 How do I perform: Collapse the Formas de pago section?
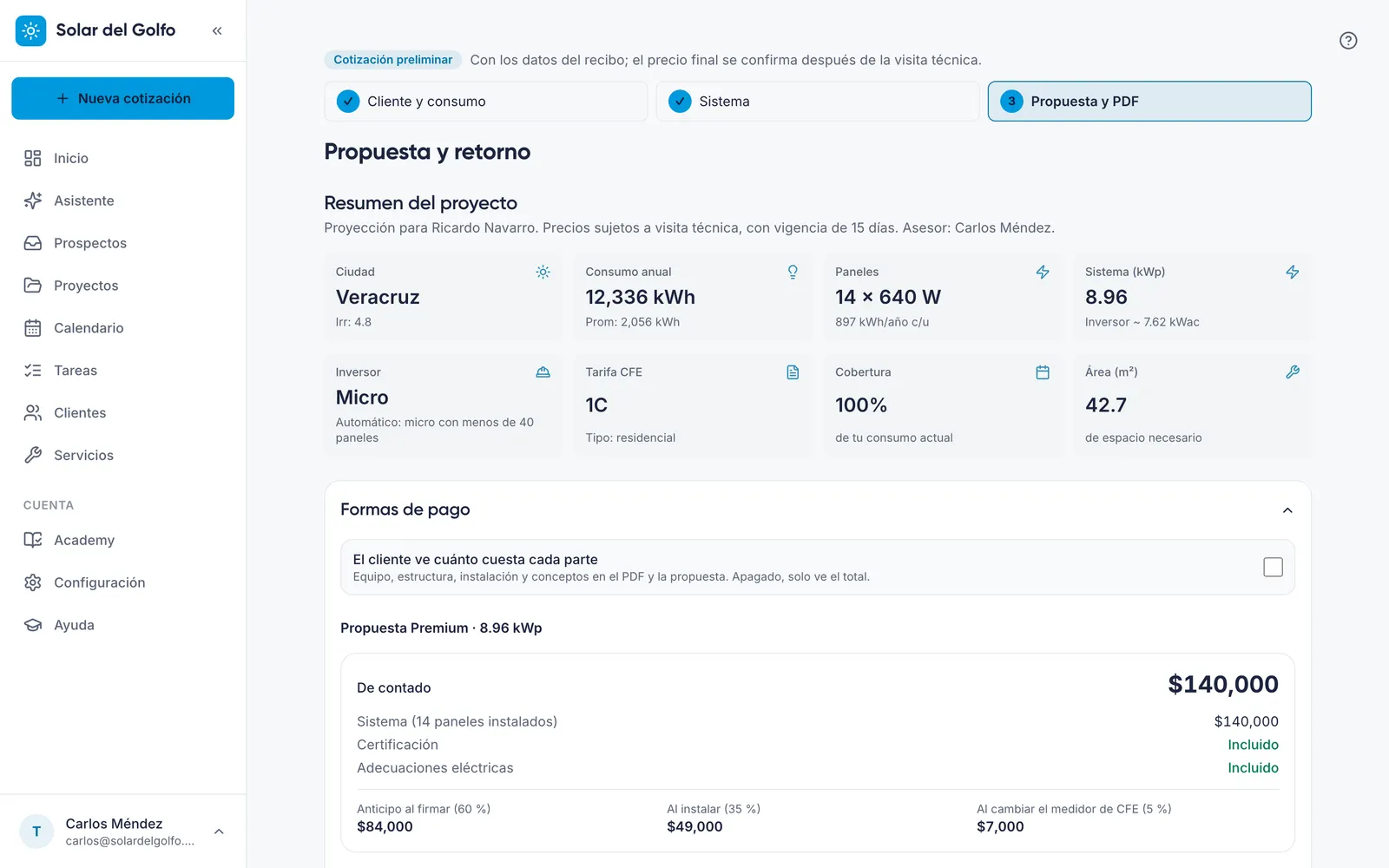click(1287, 510)
